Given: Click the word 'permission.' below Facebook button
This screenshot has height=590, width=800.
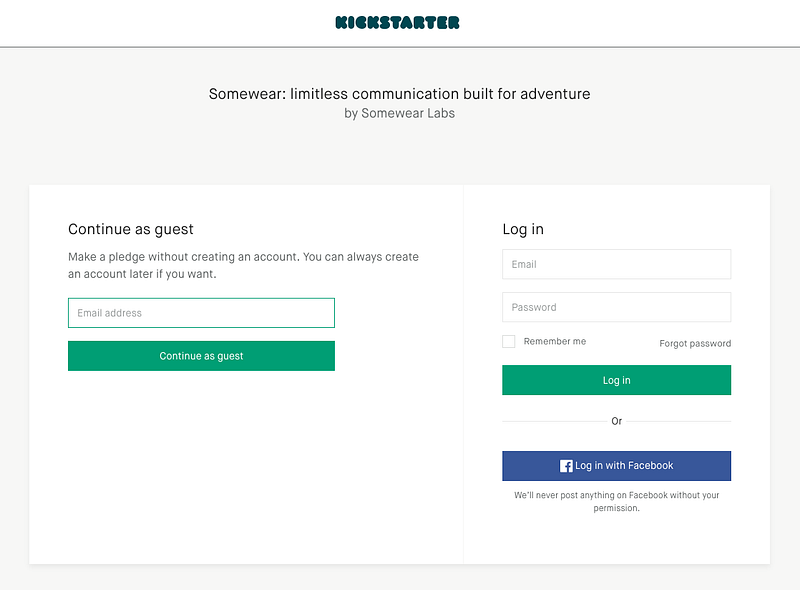Looking at the screenshot, I should click(616, 508).
